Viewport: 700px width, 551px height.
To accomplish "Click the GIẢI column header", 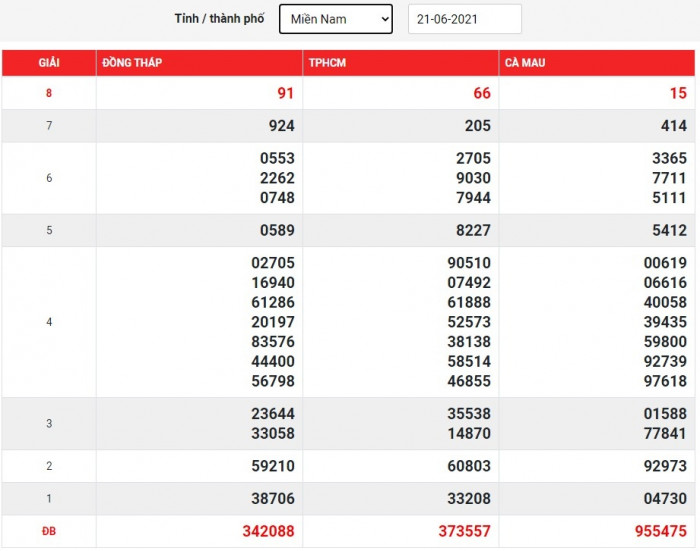I will click(49, 63).
